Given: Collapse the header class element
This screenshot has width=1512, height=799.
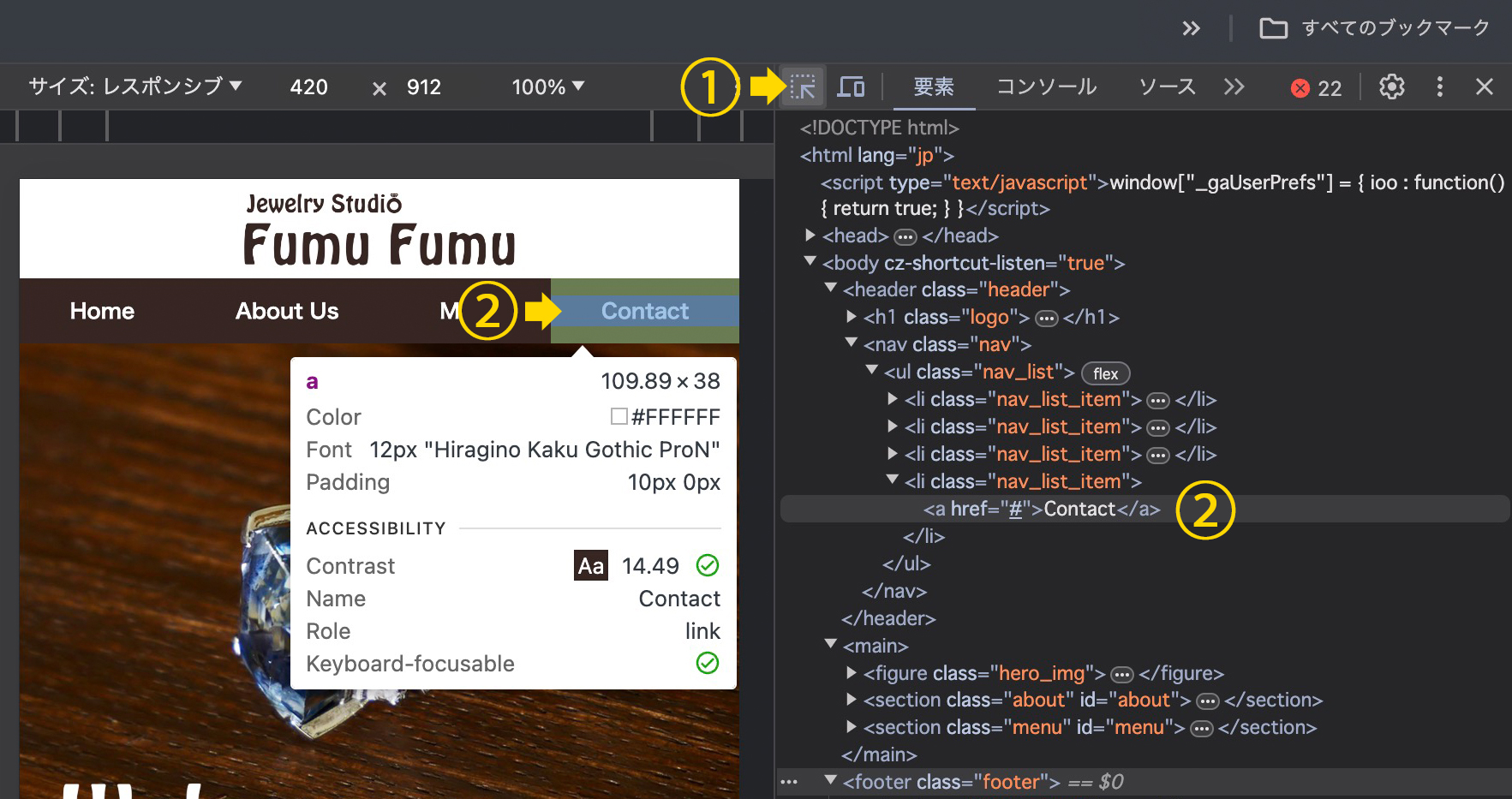Looking at the screenshot, I should [x=831, y=289].
